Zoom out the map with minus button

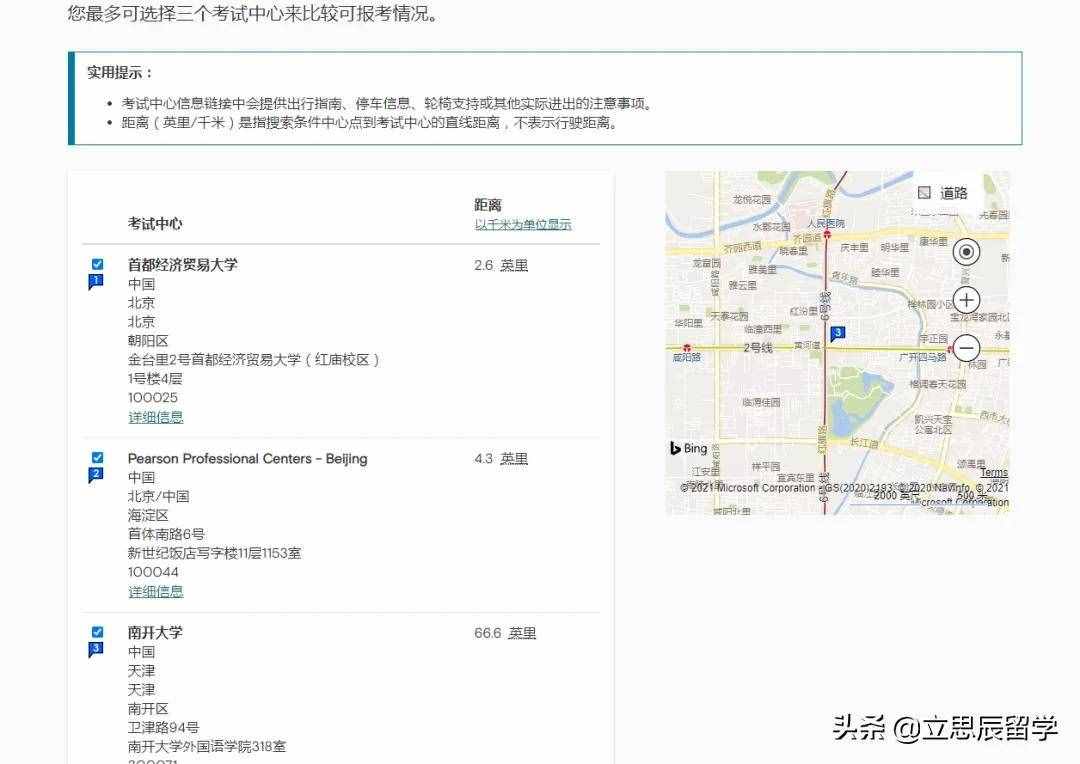coord(966,348)
